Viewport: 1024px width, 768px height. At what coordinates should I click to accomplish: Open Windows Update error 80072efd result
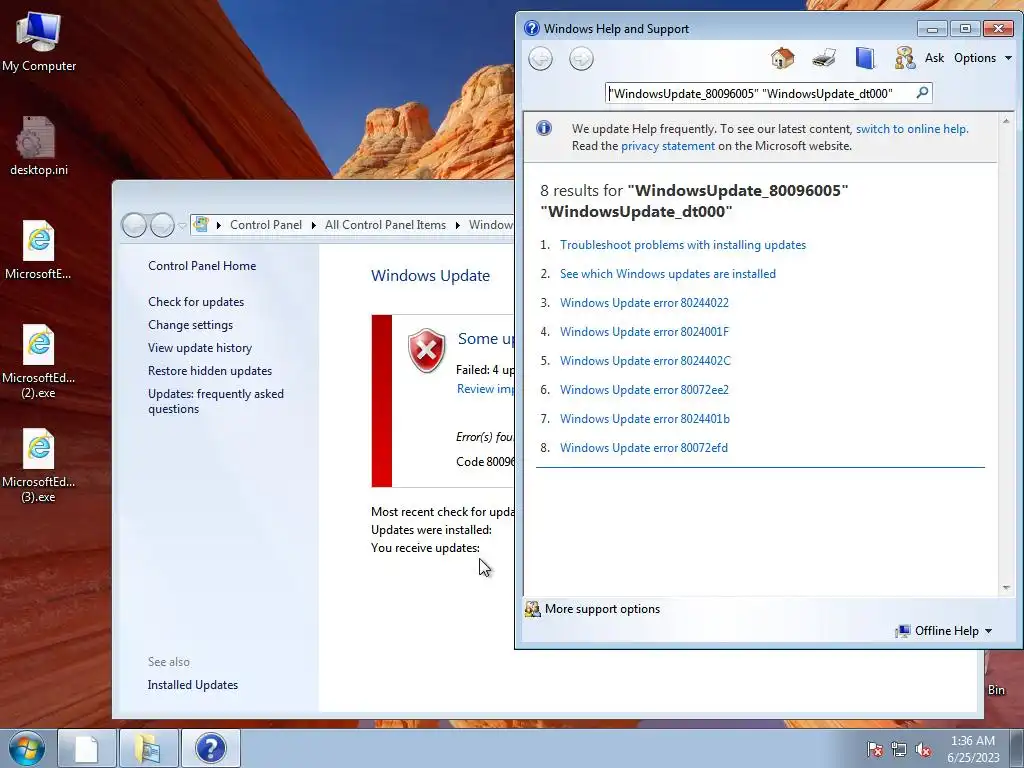point(643,447)
